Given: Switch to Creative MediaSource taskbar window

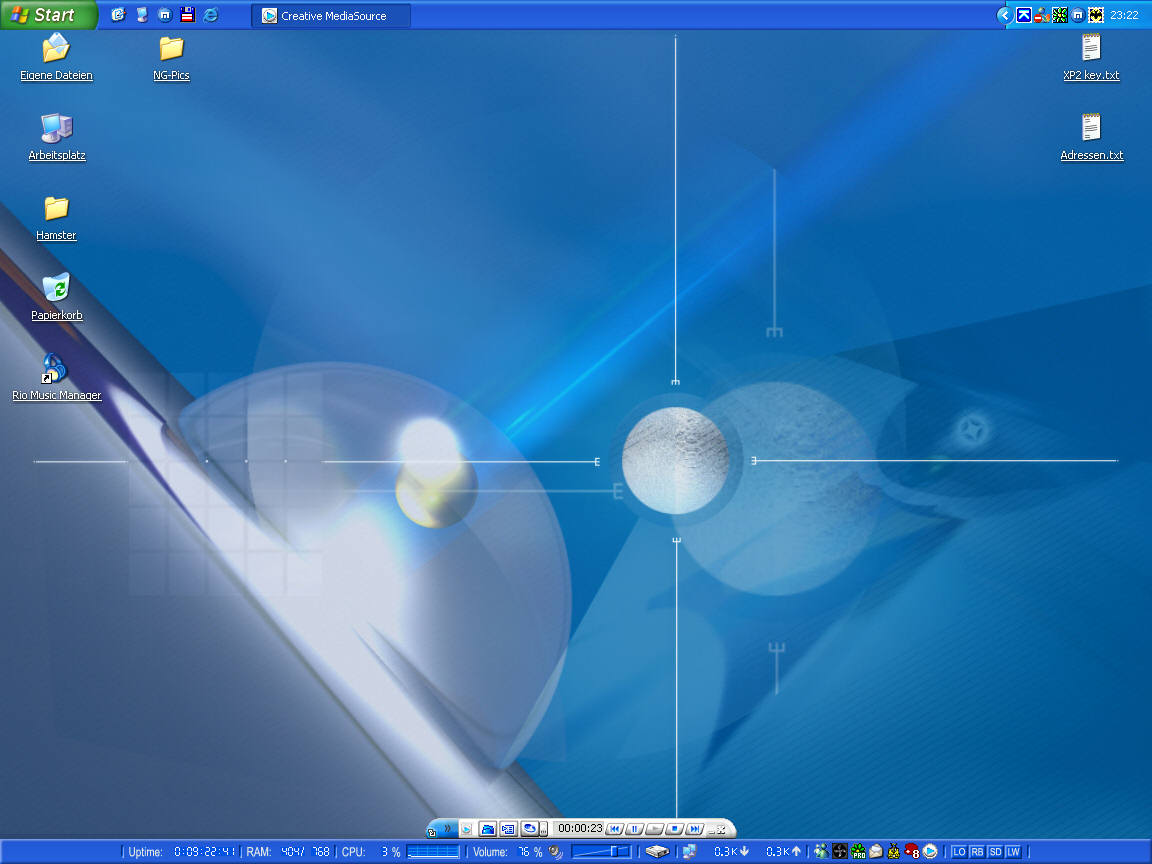Looking at the screenshot, I should (x=331, y=15).
